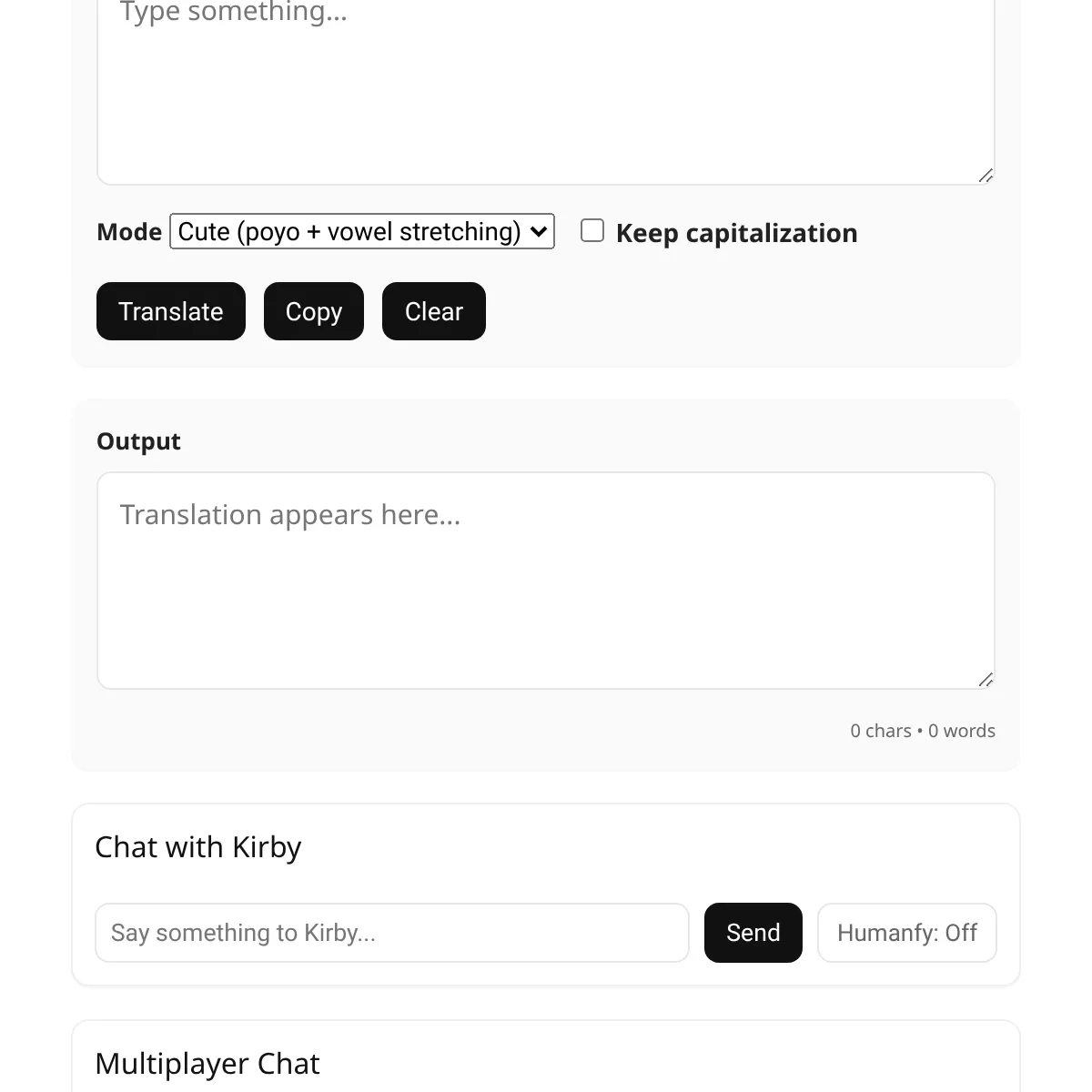
Task: Click the Chat with Kirby heading
Action: coord(198,847)
